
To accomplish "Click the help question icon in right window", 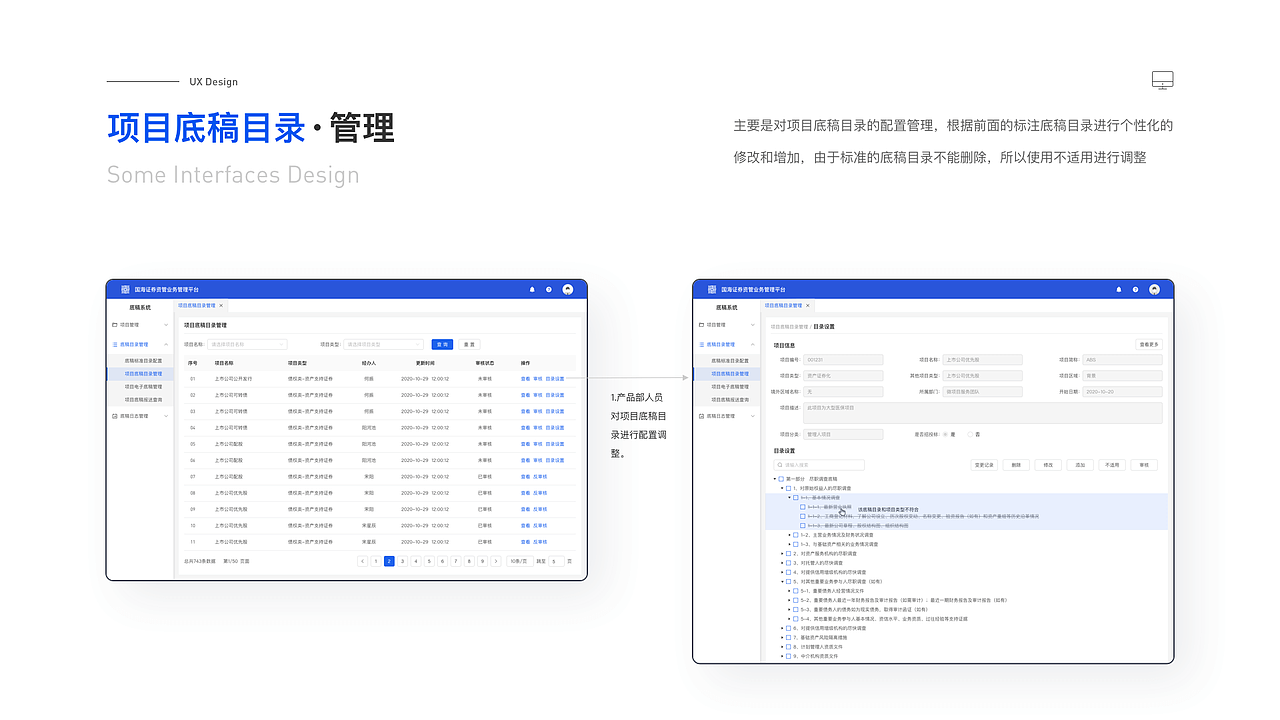I will (x=1135, y=289).
